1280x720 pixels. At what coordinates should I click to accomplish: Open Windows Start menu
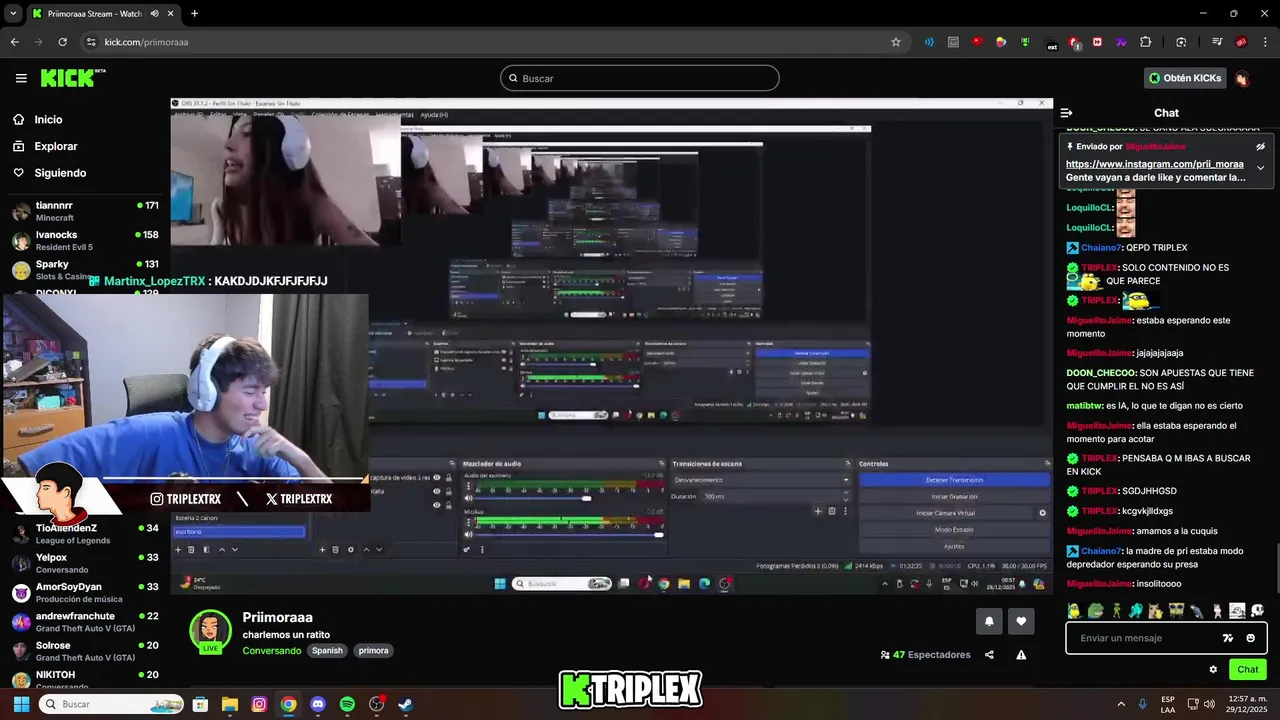click(21, 704)
